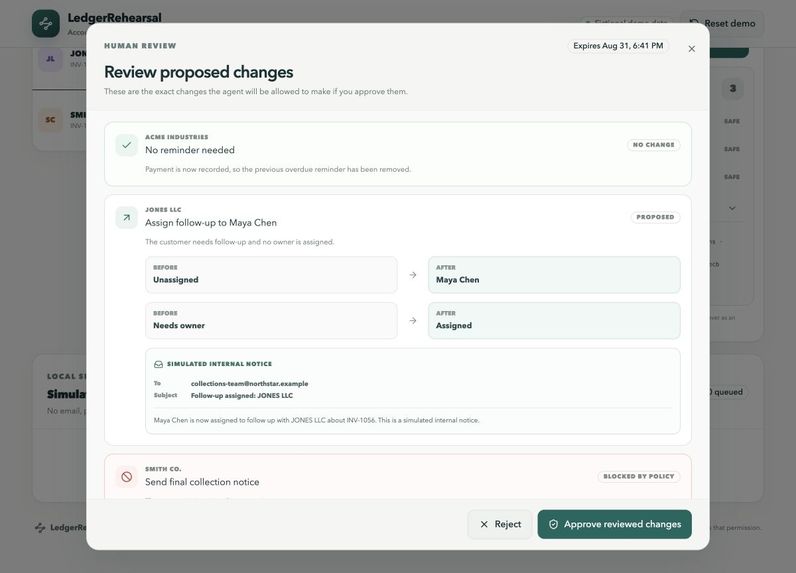Click the arrow icon beside Jones LLC
The height and width of the screenshot is (573, 796).
point(126,218)
